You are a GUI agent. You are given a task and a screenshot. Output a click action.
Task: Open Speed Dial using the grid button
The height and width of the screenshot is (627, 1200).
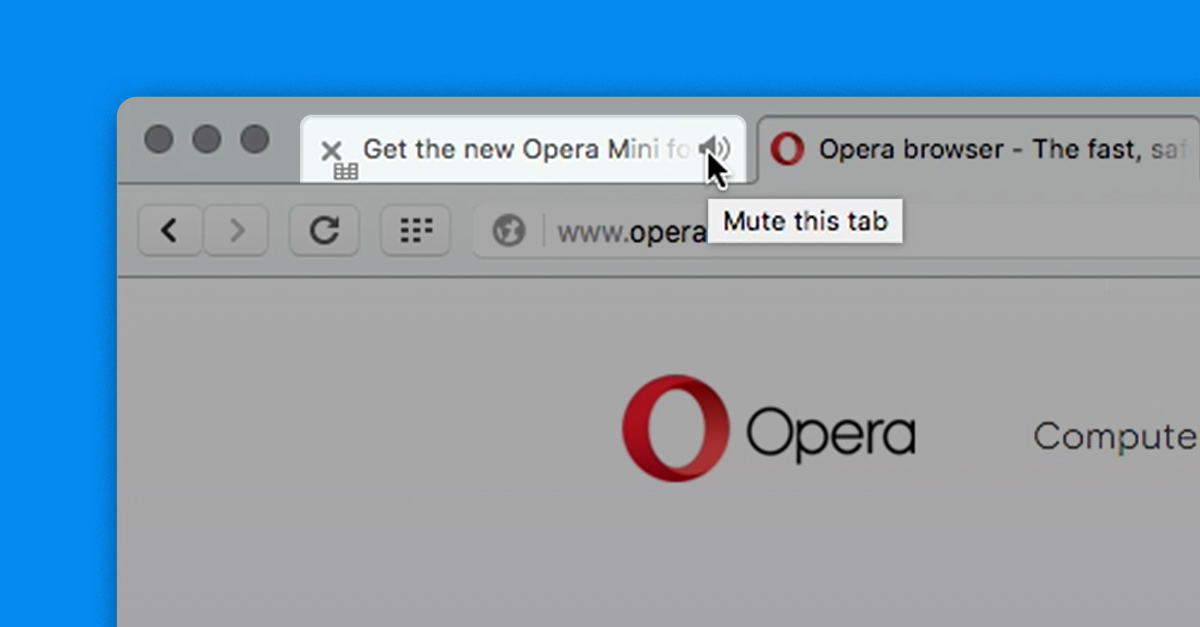pyautogui.click(x=416, y=231)
